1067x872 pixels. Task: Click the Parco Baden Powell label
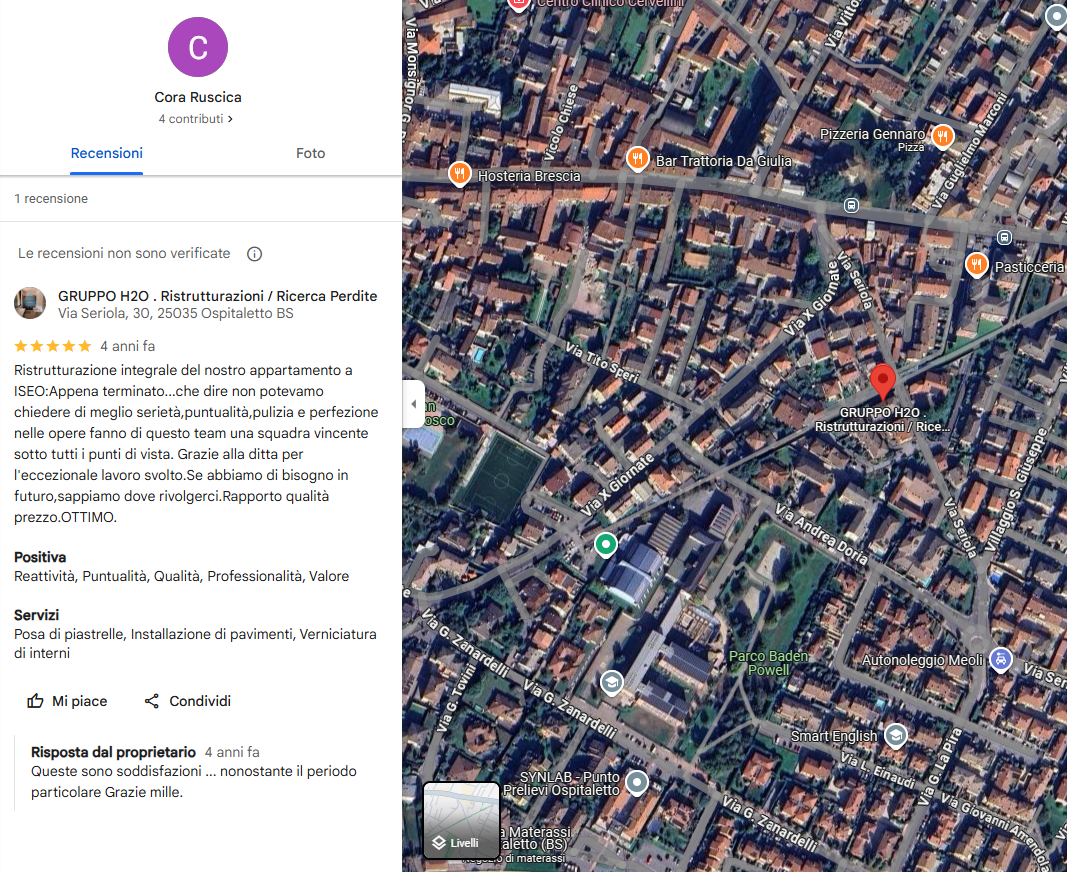pos(768,662)
